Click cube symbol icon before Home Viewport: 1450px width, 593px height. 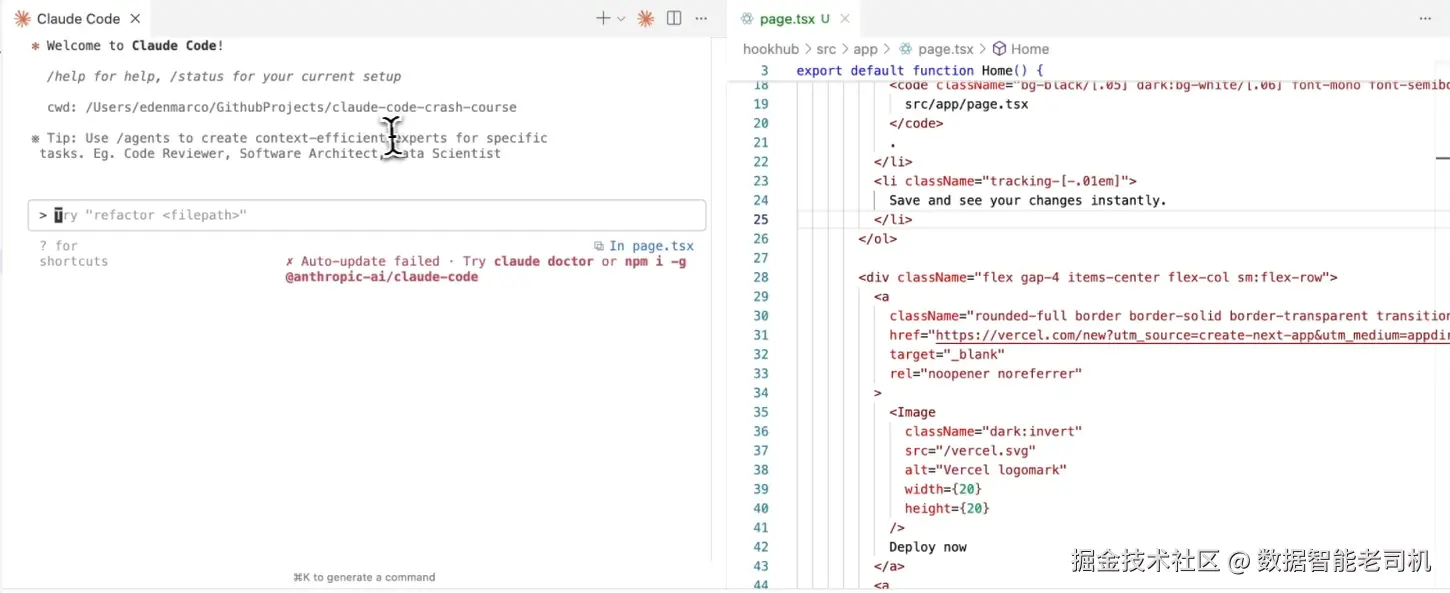(998, 49)
